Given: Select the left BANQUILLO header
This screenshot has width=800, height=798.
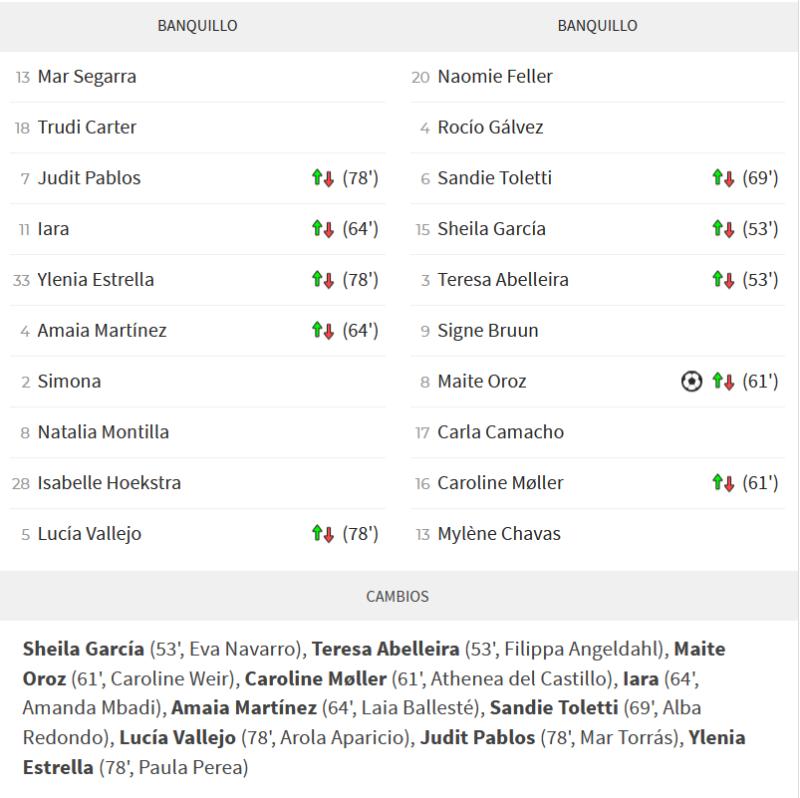Looking at the screenshot, I should click(x=197, y=26).
